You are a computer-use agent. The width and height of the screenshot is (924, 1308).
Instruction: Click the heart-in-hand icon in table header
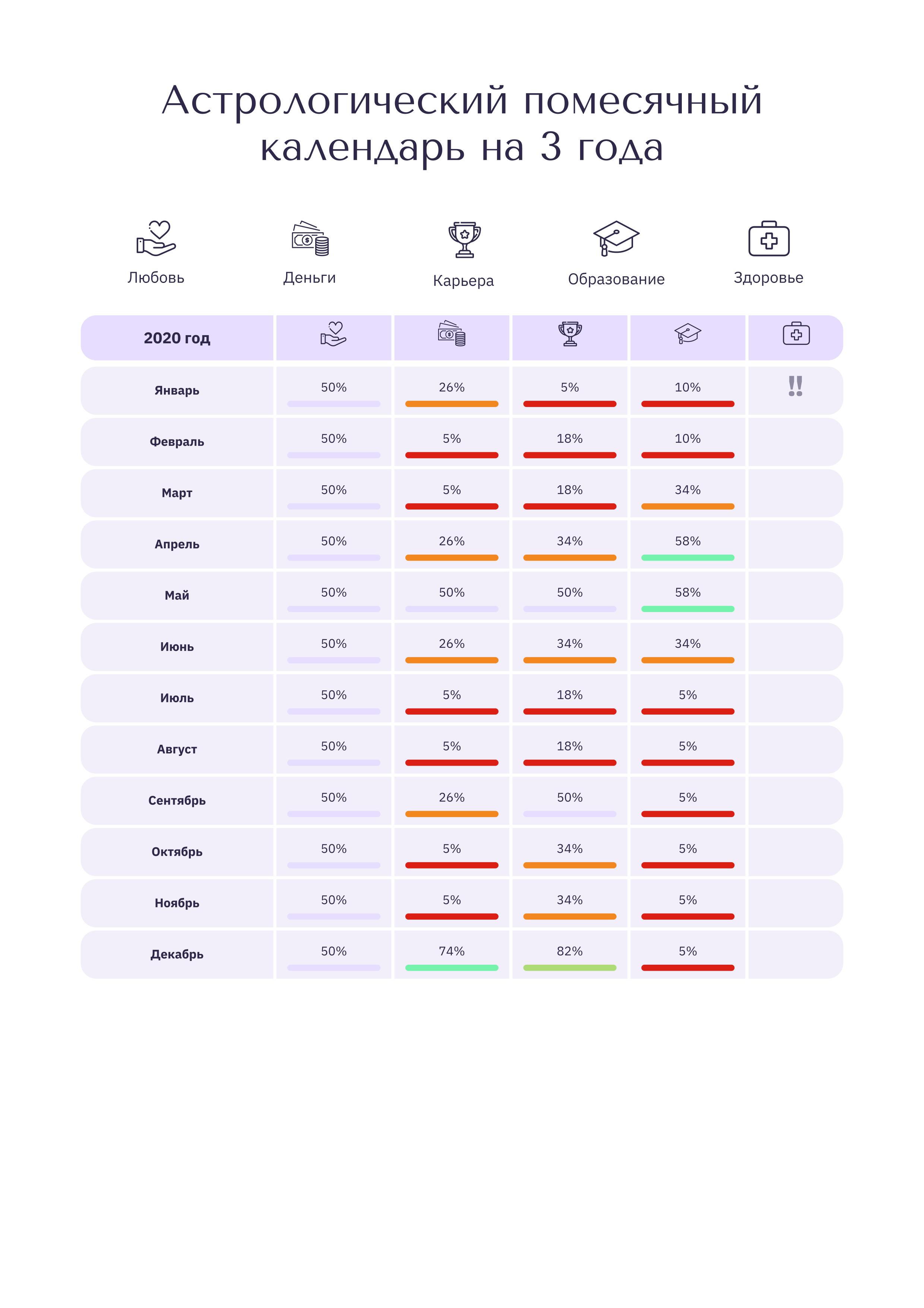(333, 334)
